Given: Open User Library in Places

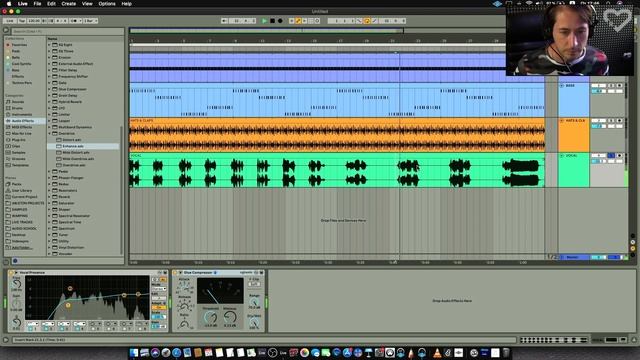Looking at the screenshot, I should tap(22, 191).
